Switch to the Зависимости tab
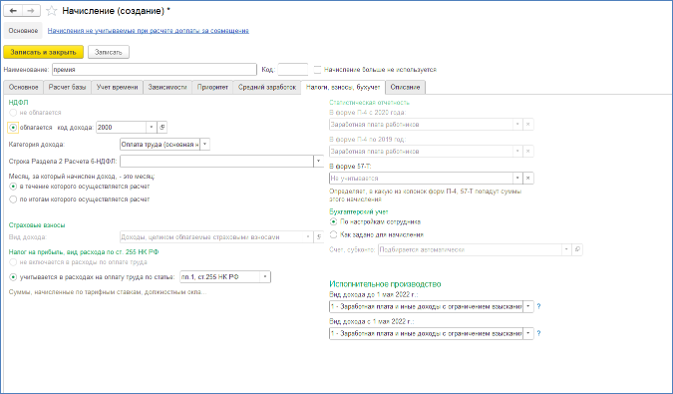This screenshot has width=673, height=394. [167, 87]
